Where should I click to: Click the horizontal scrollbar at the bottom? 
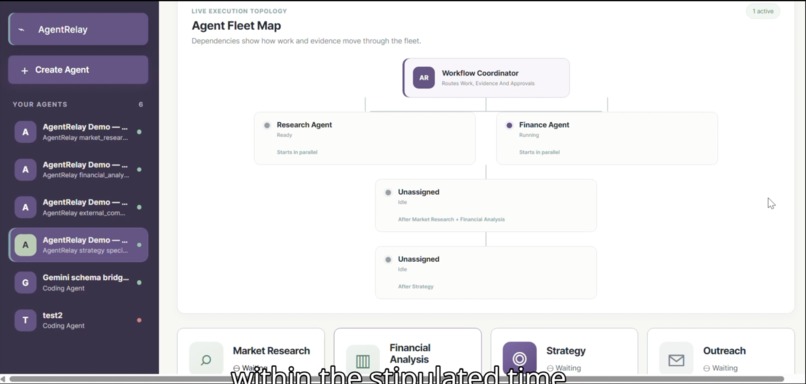(x=397, y=379)
